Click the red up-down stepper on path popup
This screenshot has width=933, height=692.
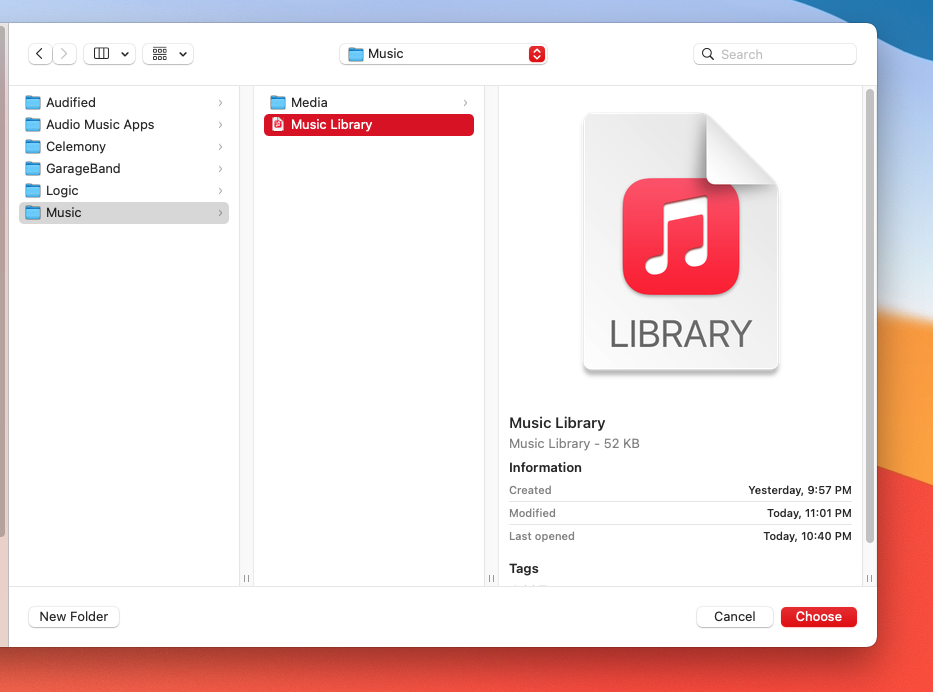[x=537, y=54]
